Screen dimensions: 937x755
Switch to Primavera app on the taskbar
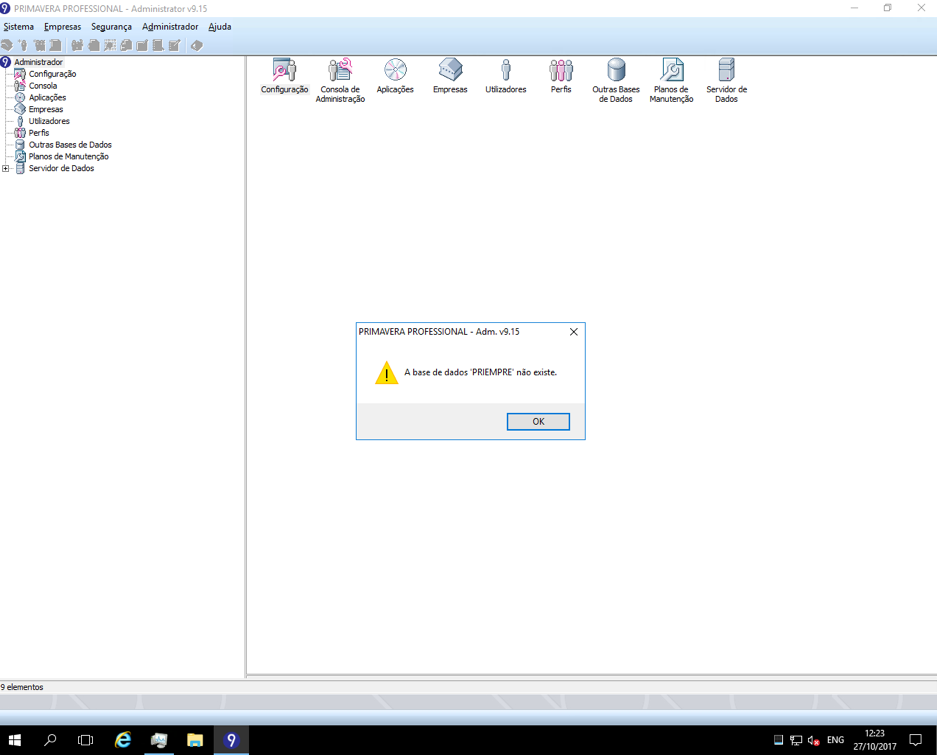pyautogui.click(x=231, y=740)
